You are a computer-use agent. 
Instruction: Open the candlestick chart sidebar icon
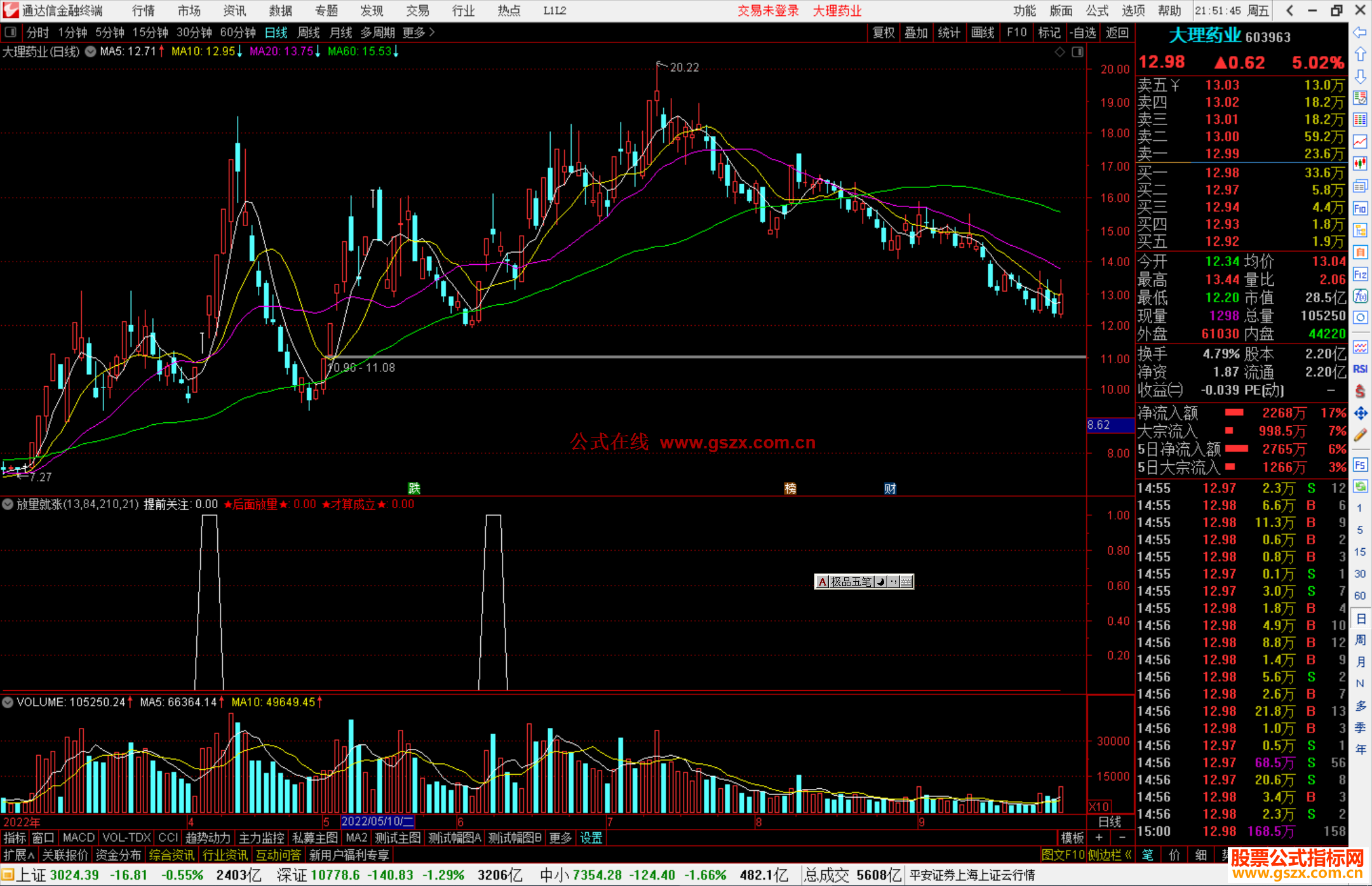[1360, 164]
